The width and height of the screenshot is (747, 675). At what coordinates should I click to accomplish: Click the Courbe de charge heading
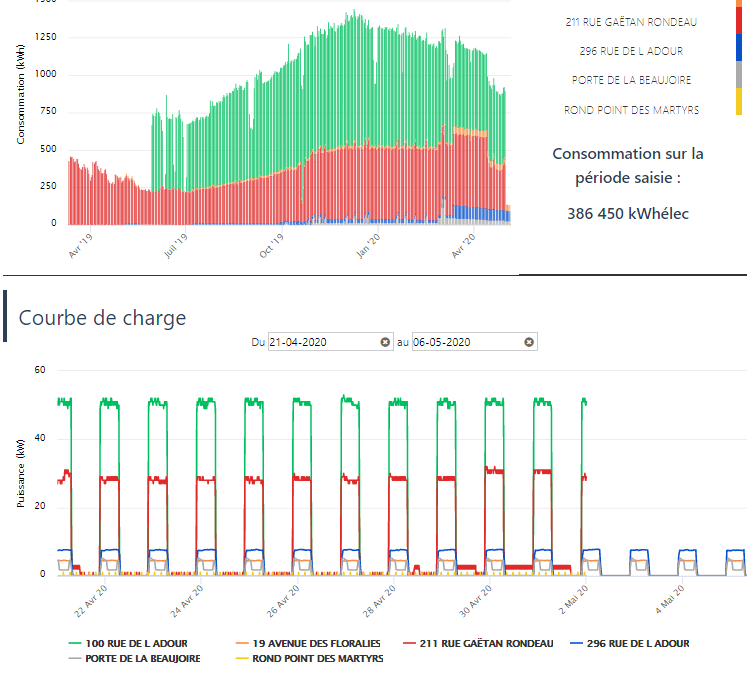(x=102, y=318)
